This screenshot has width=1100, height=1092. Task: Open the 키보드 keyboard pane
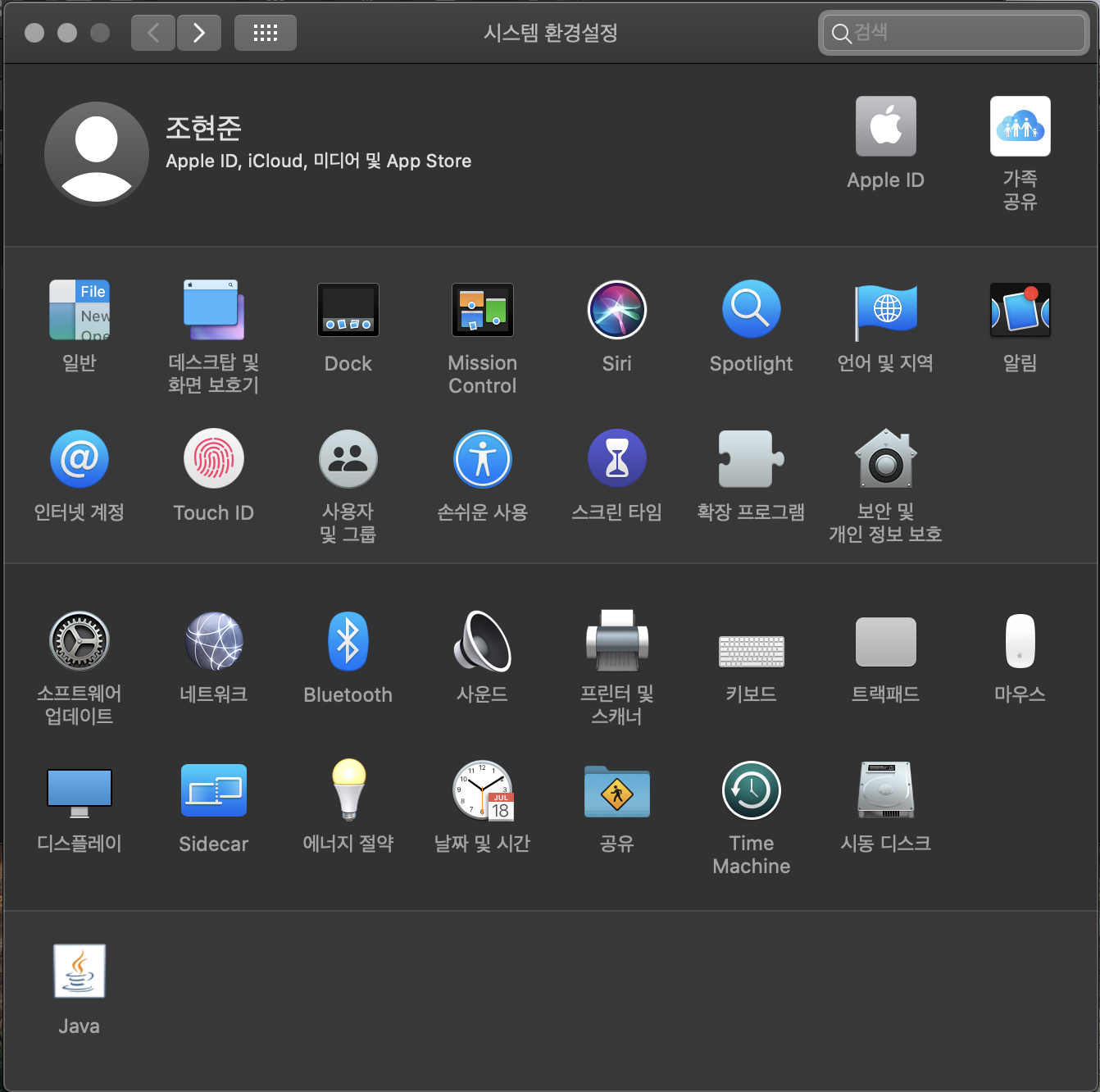click(752, 651)
